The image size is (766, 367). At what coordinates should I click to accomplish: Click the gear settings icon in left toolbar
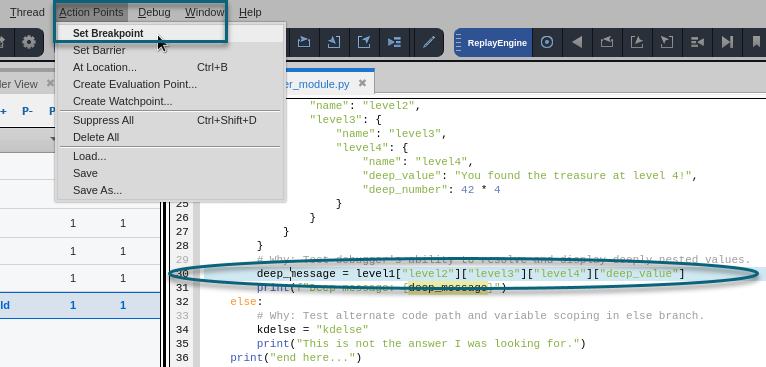[29, 42]
